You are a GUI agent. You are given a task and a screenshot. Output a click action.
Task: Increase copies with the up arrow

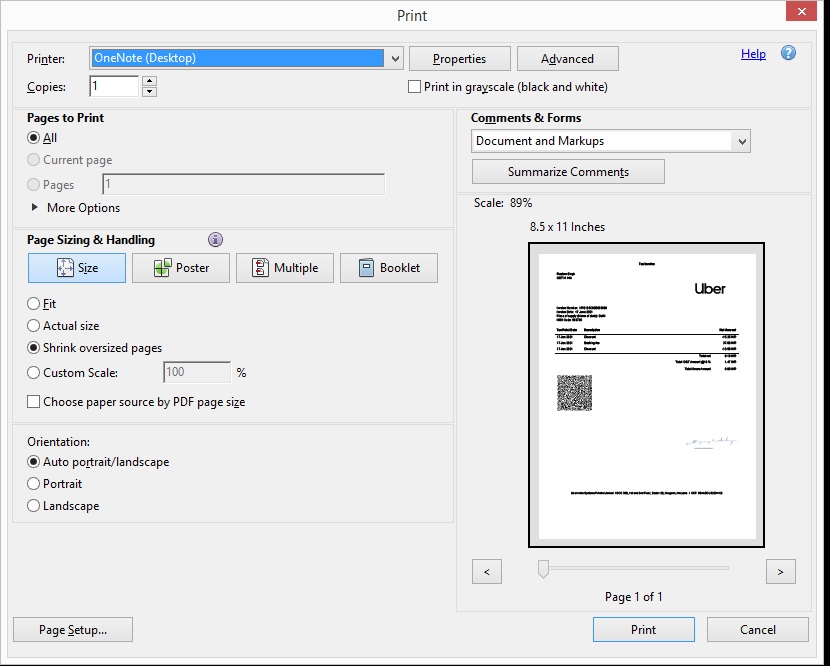[x=150, y=81]
